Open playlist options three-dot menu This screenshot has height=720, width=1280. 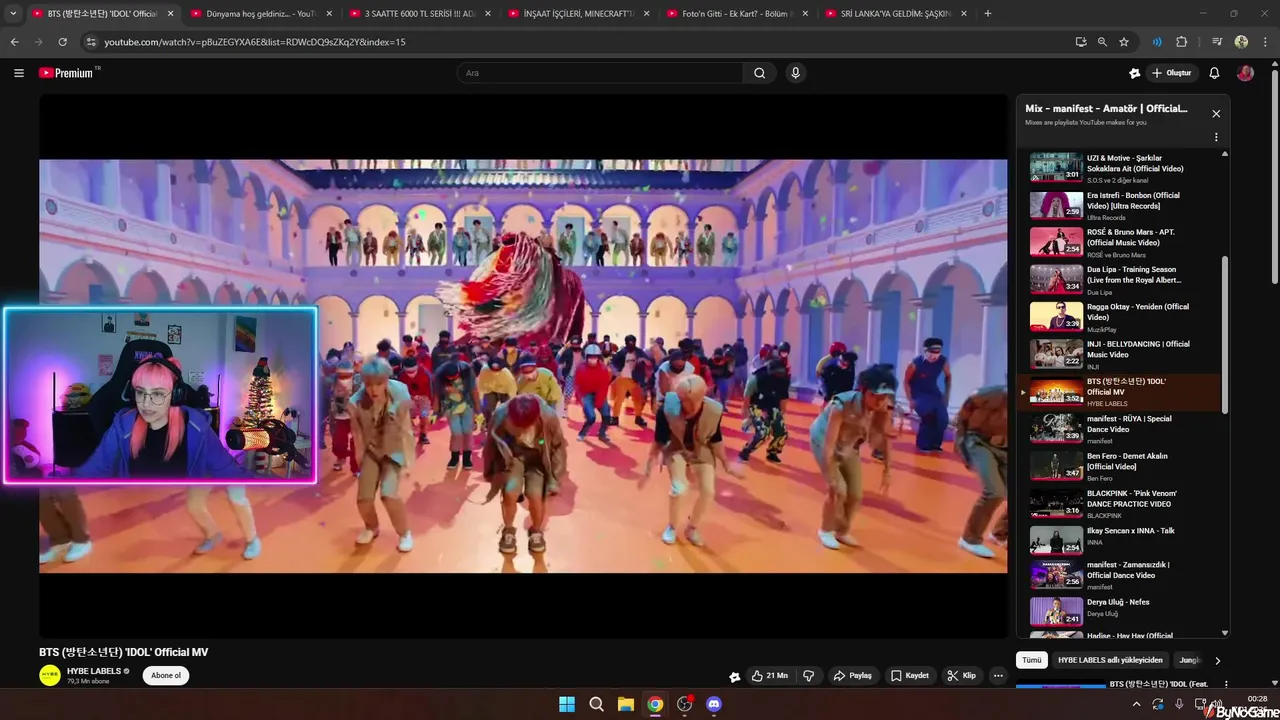pyautogui.click(x=1216, y=137)
